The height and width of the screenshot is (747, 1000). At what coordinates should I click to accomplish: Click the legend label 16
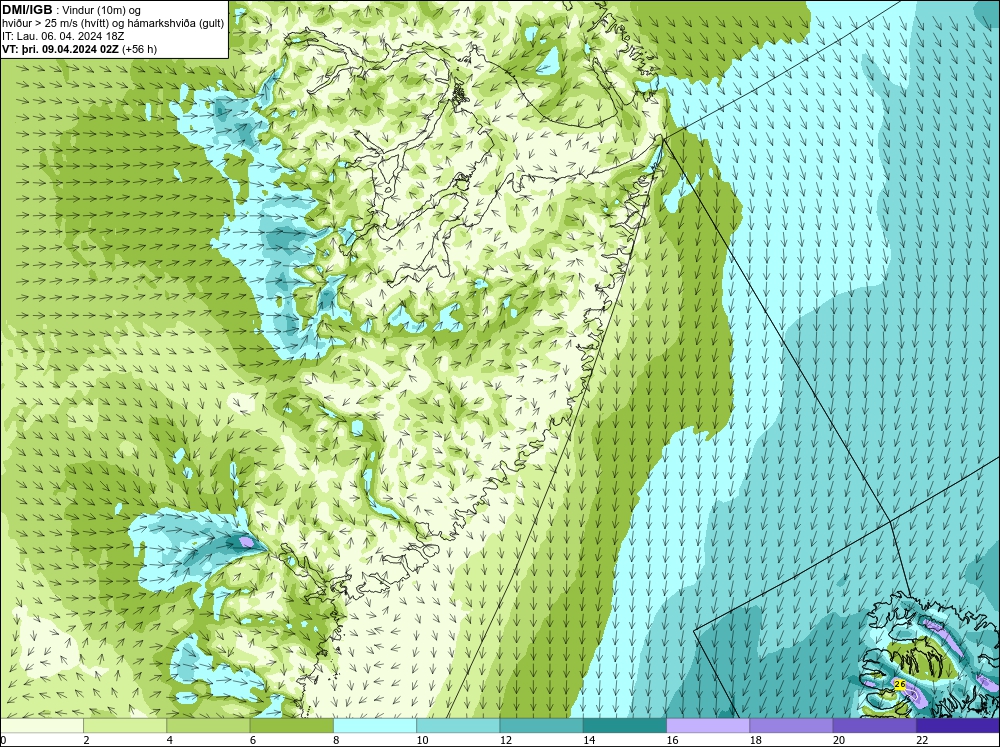click(672, 740)
